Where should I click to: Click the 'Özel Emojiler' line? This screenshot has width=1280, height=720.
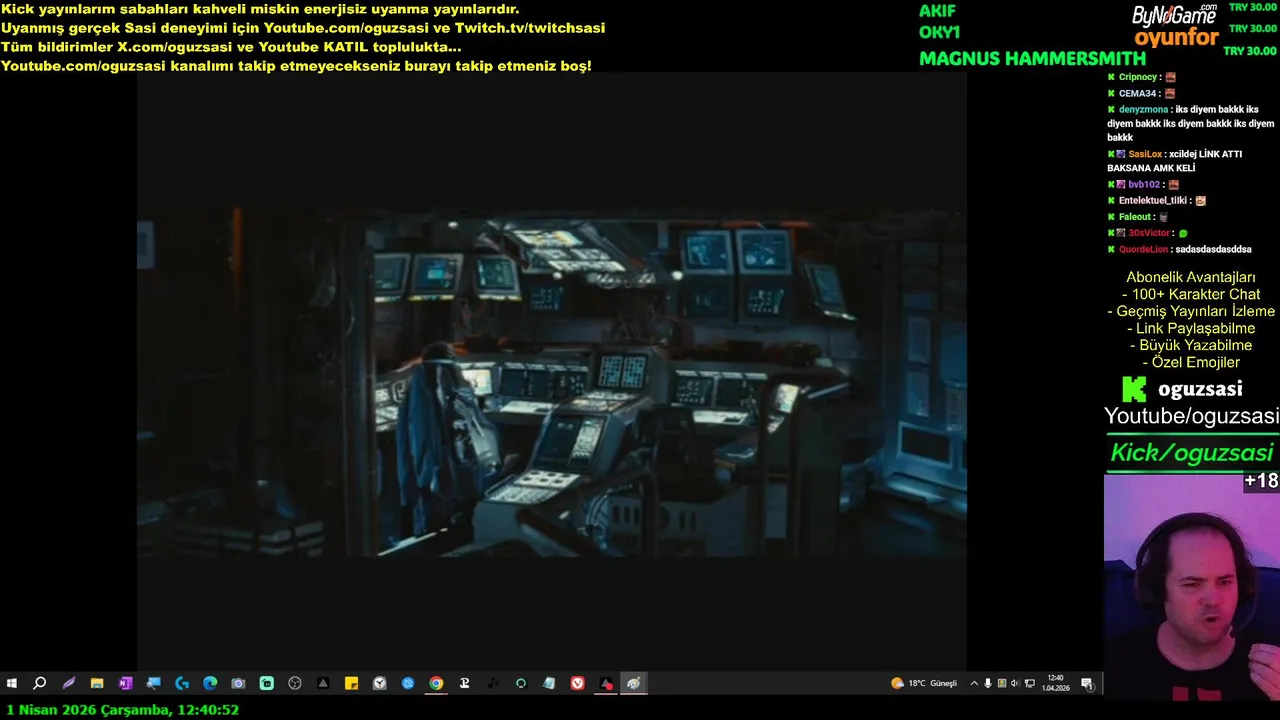point(1191,362)
